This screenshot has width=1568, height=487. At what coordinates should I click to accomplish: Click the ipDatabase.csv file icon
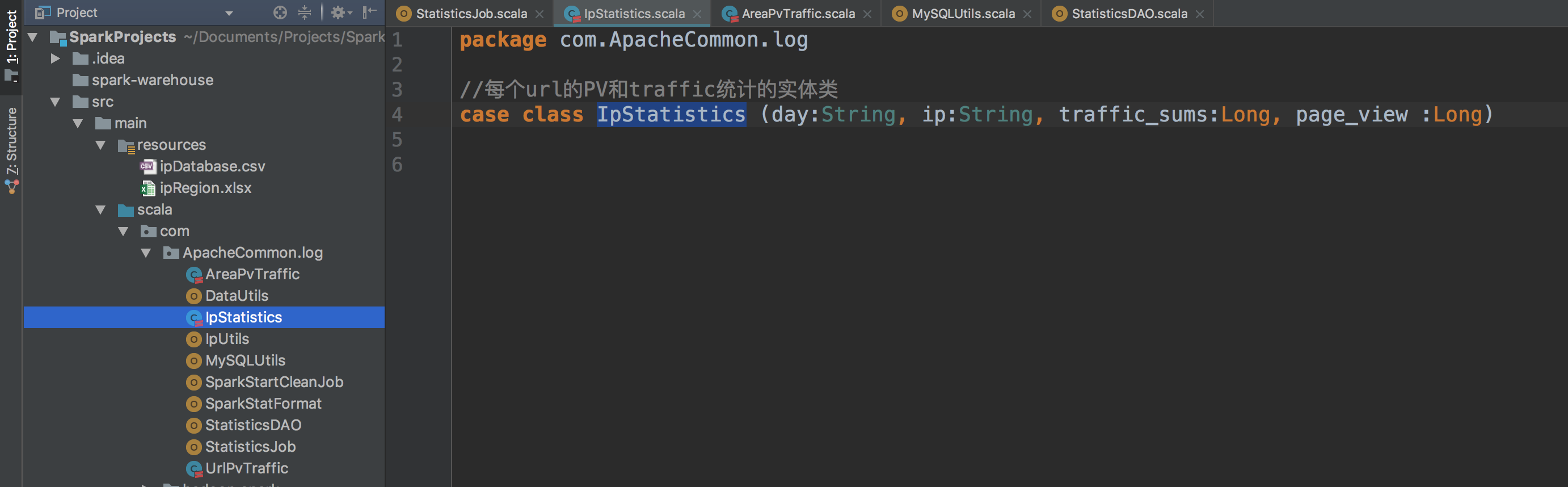[x=148, y=167]
